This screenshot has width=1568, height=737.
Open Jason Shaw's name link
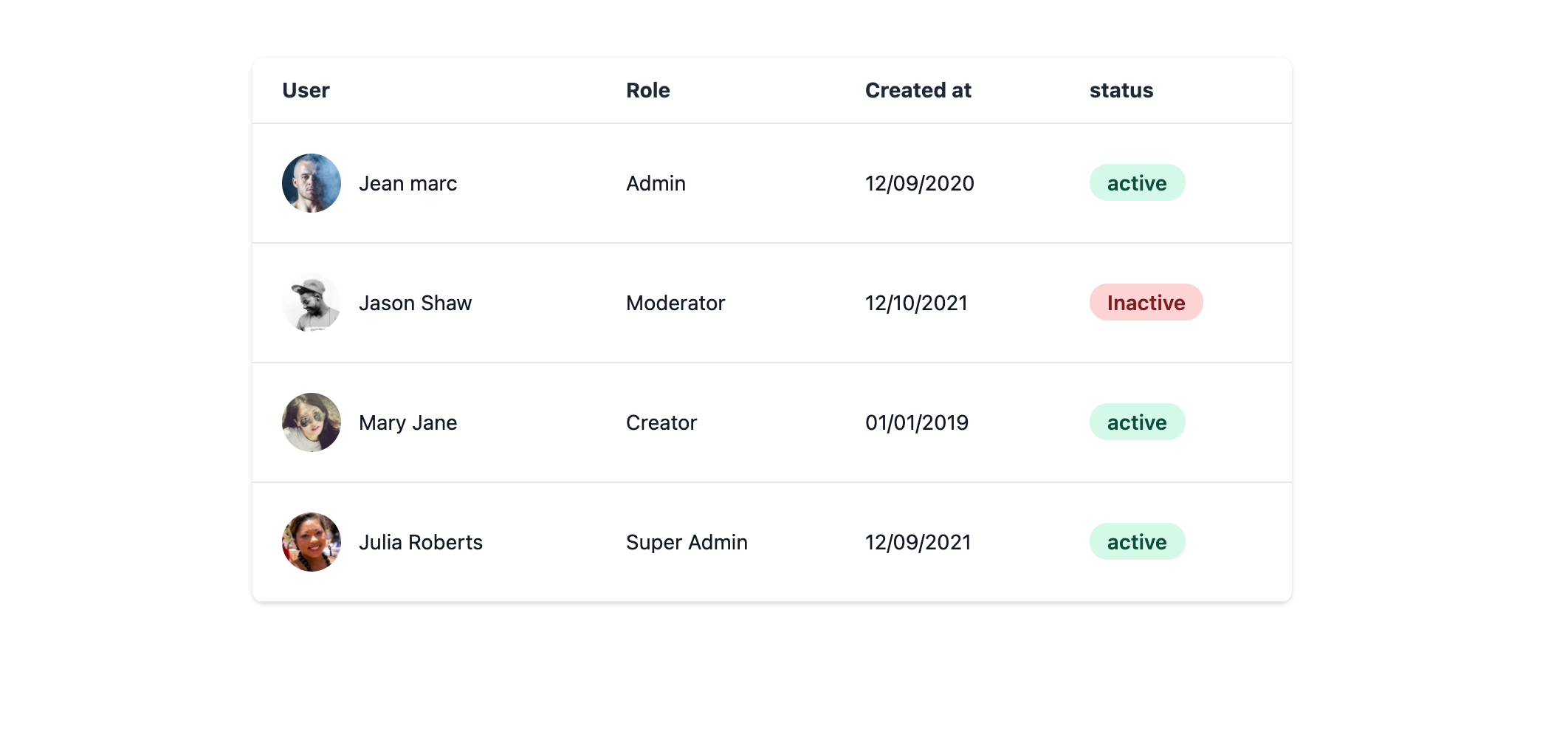point(415,303)
